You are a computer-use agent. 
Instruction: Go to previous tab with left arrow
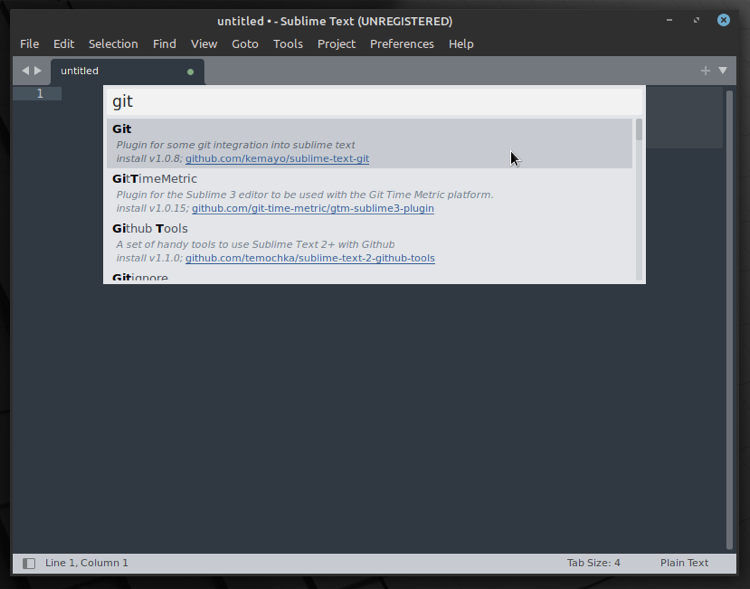pyautogui.click(x=25, y=71)
